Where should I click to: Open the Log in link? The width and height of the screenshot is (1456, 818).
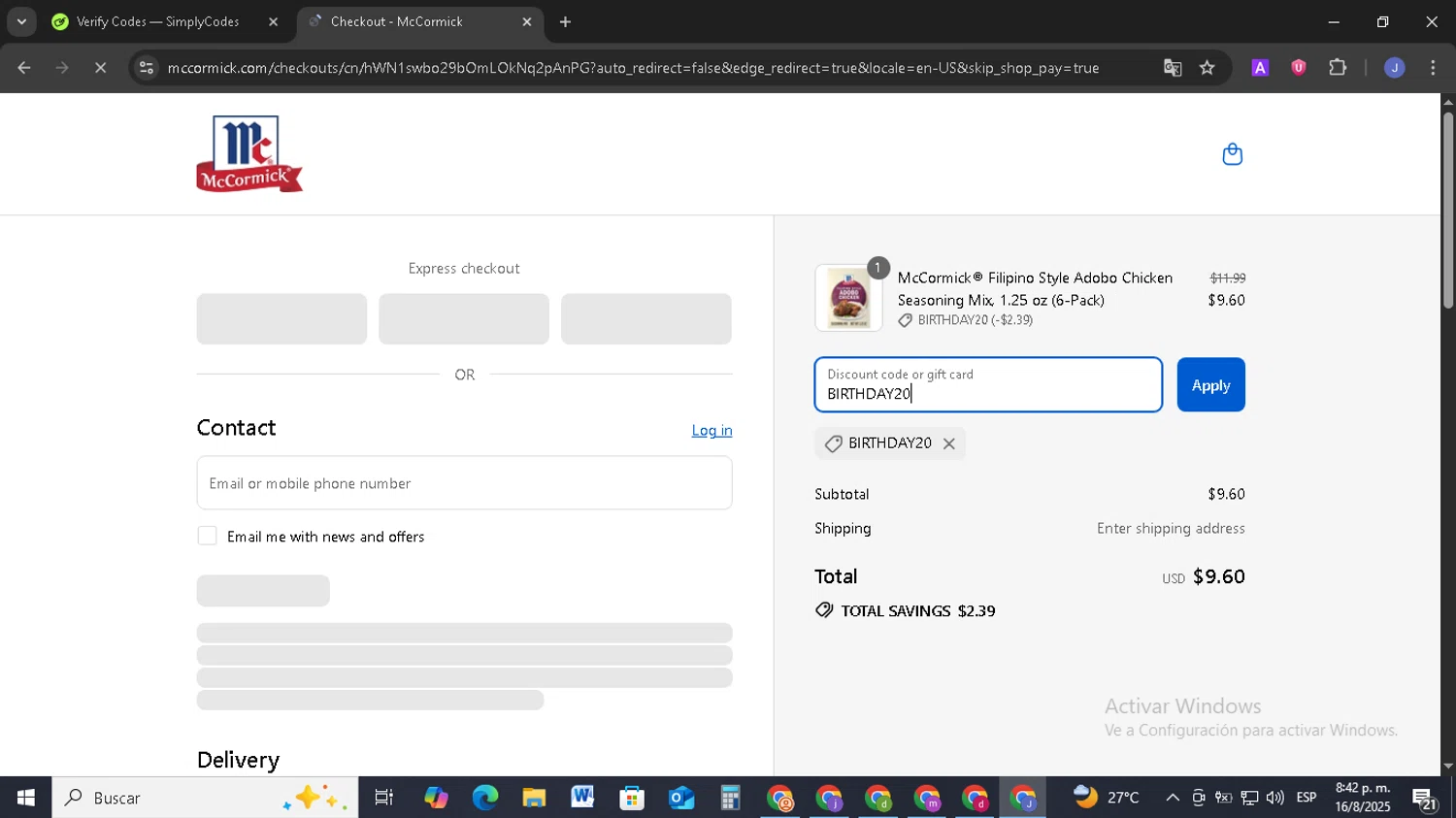711,430
